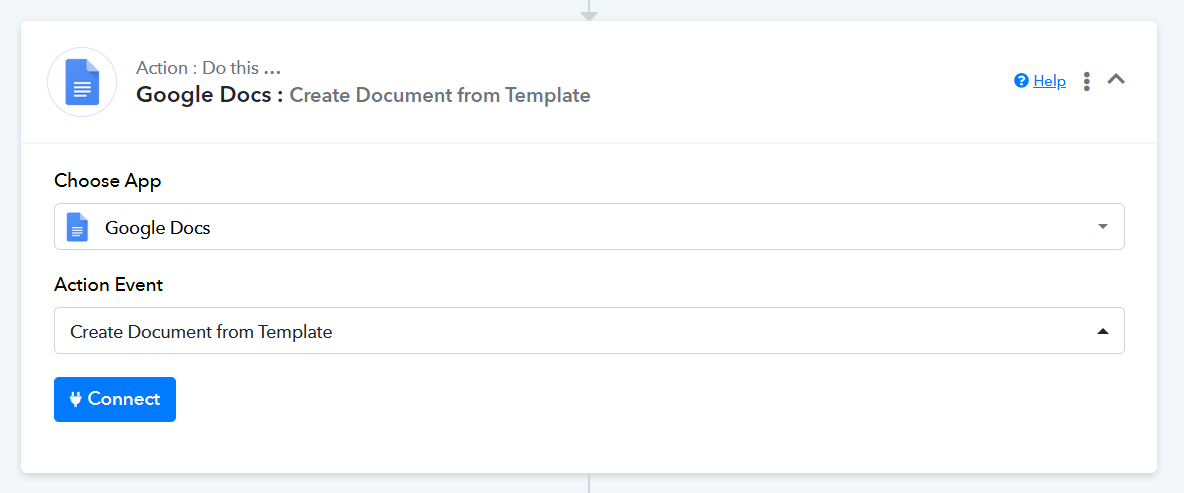
Task: Click the Google Docs logo in the action header
Action: click(x=82, y=82)
